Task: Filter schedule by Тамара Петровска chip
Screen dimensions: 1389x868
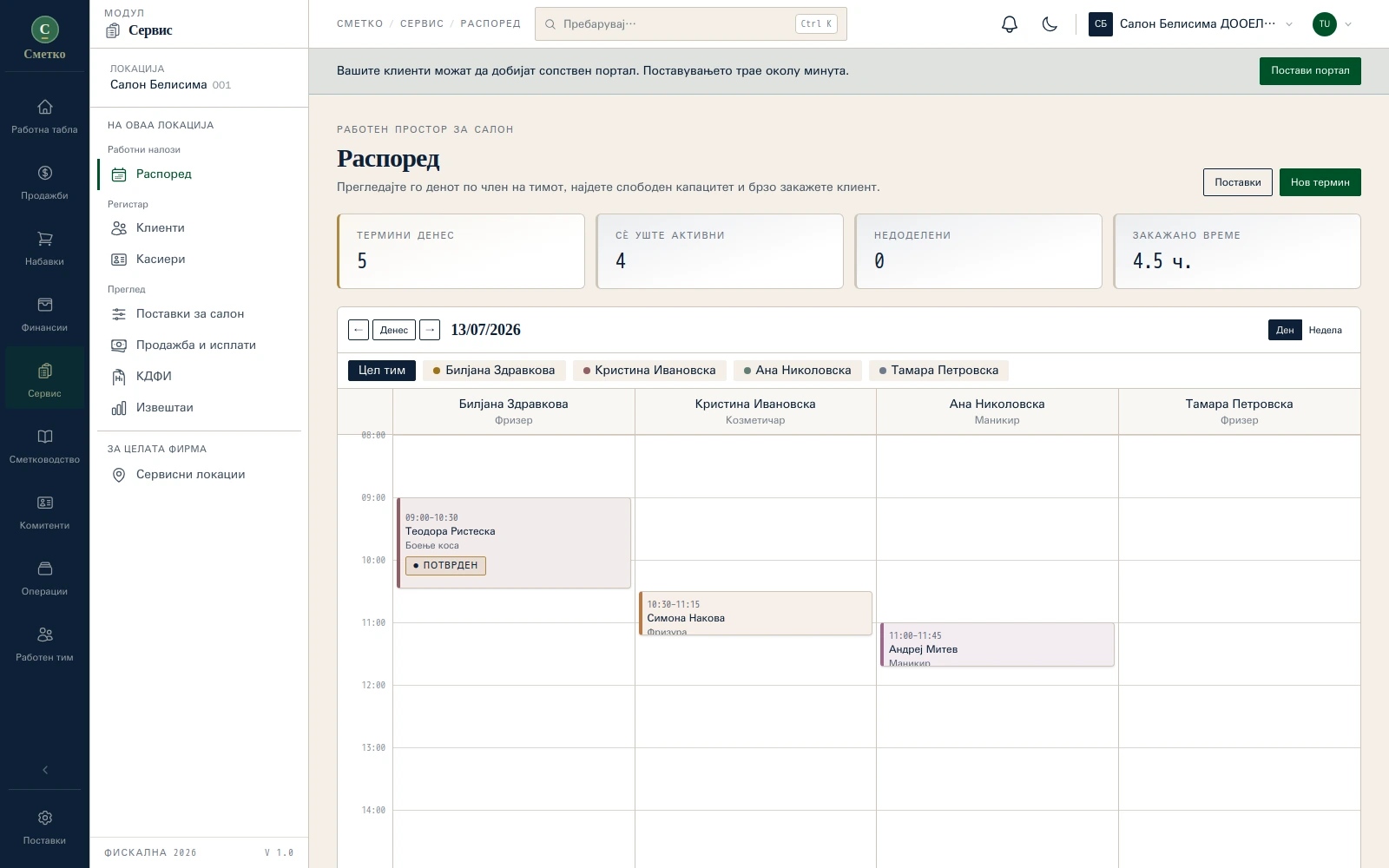Action: [938, 371]
